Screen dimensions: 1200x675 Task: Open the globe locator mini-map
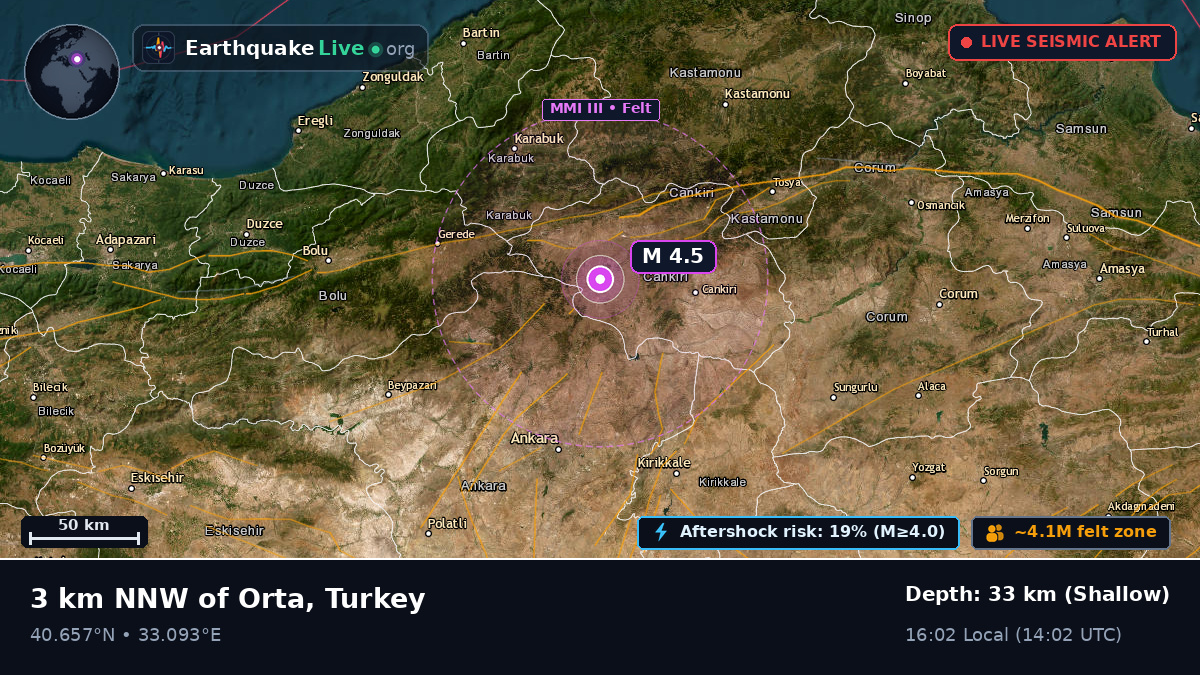click(72, 72)
